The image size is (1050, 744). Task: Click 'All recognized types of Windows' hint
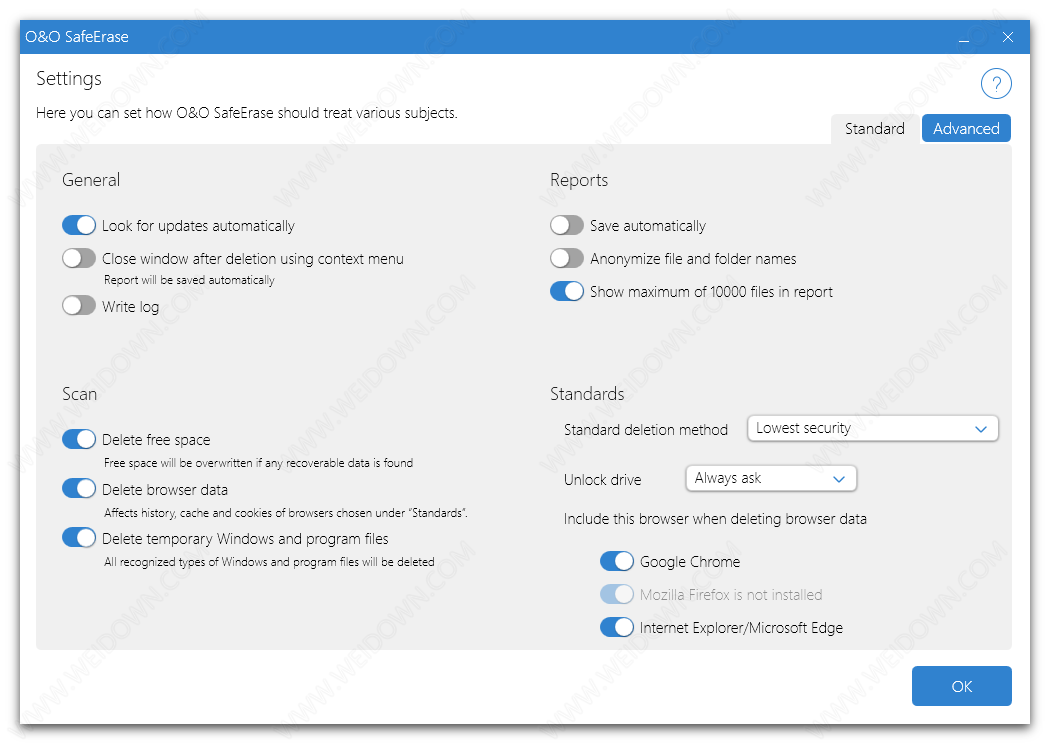269,562
